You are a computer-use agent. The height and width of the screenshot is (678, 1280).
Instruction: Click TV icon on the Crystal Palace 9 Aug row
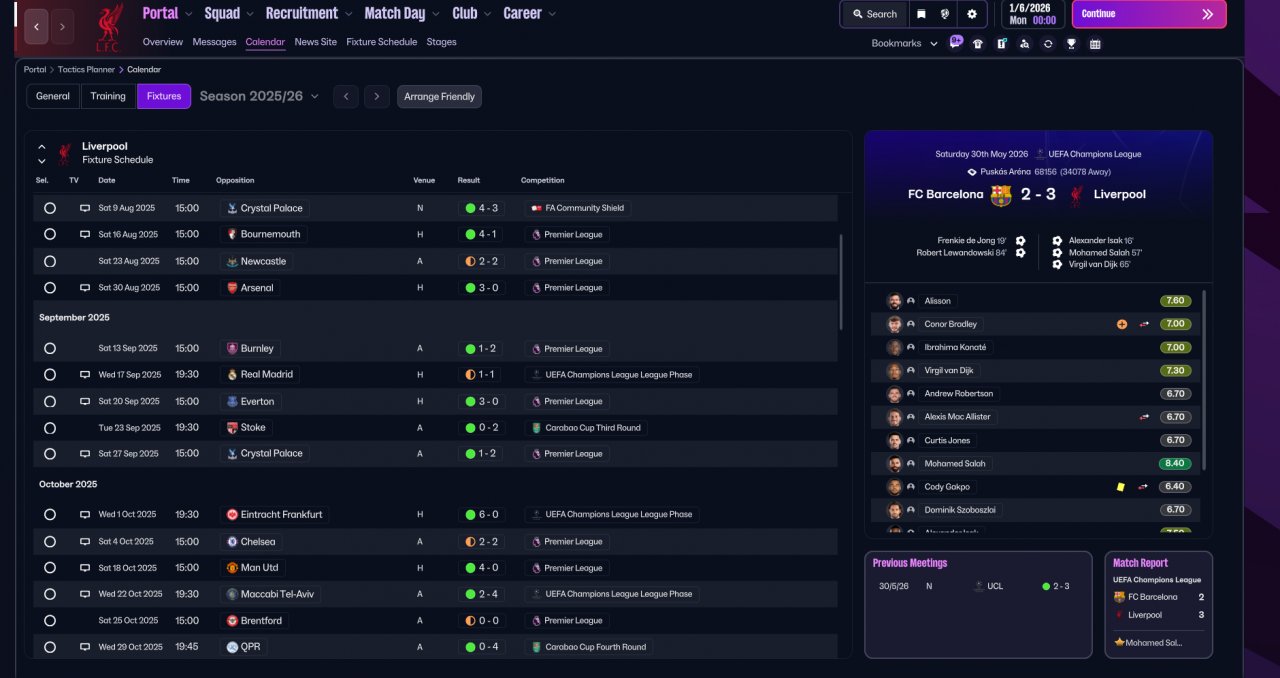85,208
